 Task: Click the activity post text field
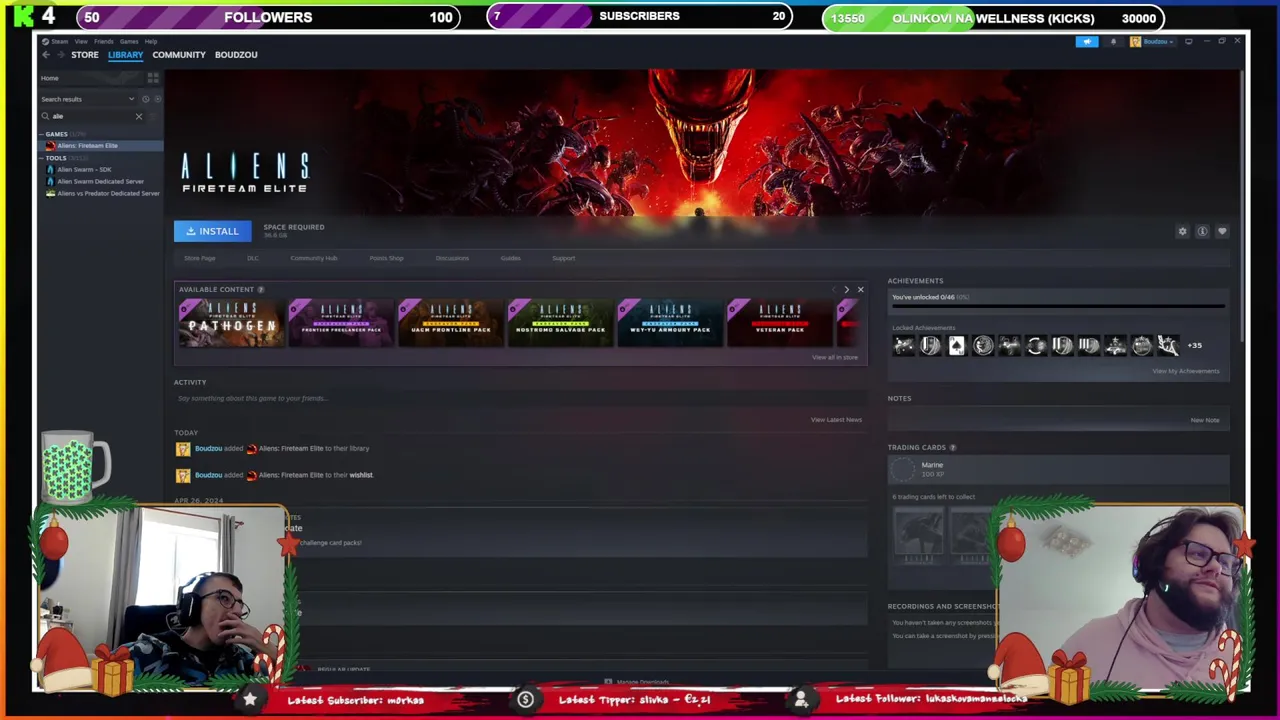[x=520, y=399]
